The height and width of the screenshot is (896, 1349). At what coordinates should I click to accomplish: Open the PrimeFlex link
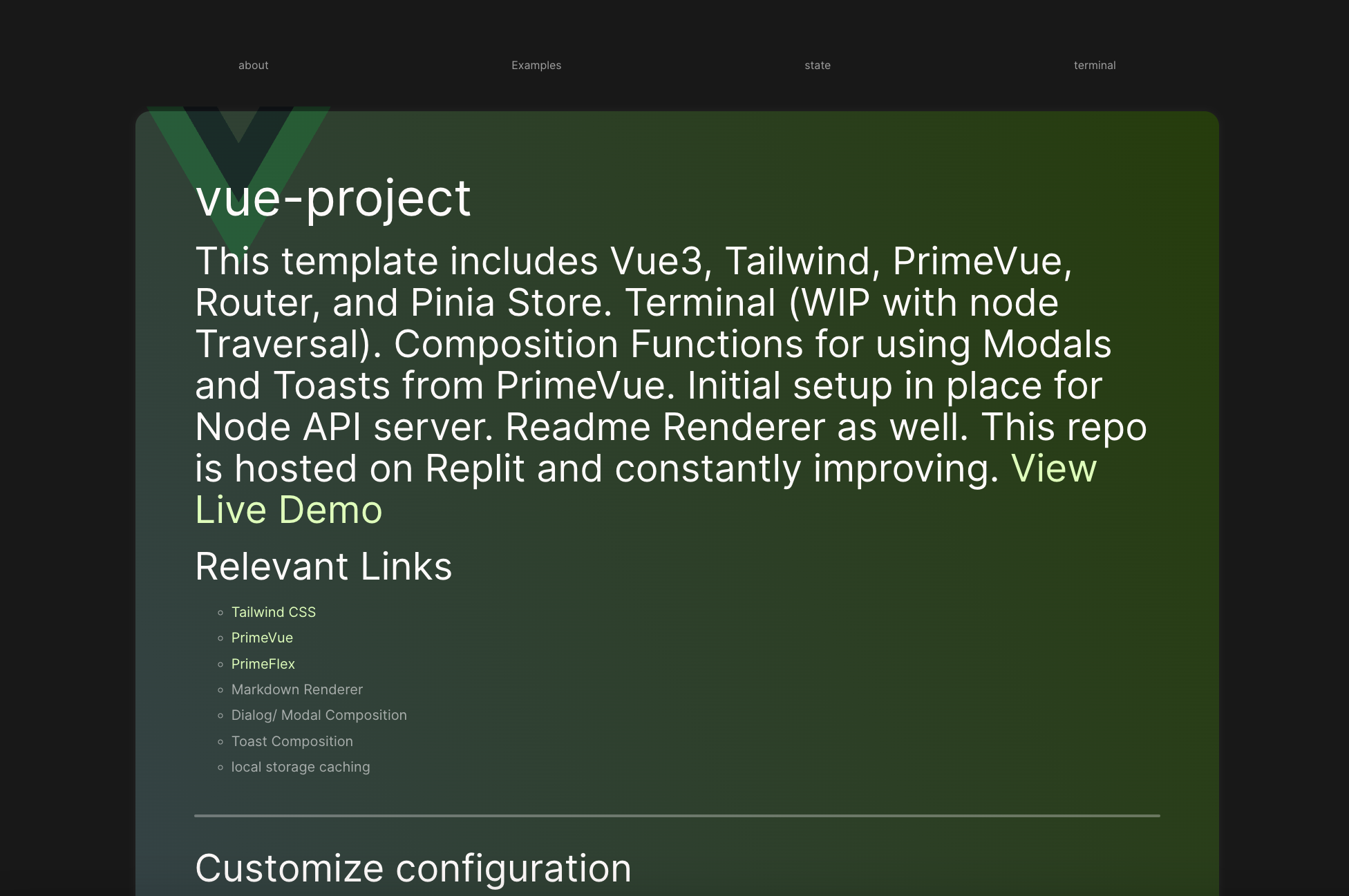tap(263, 664)
